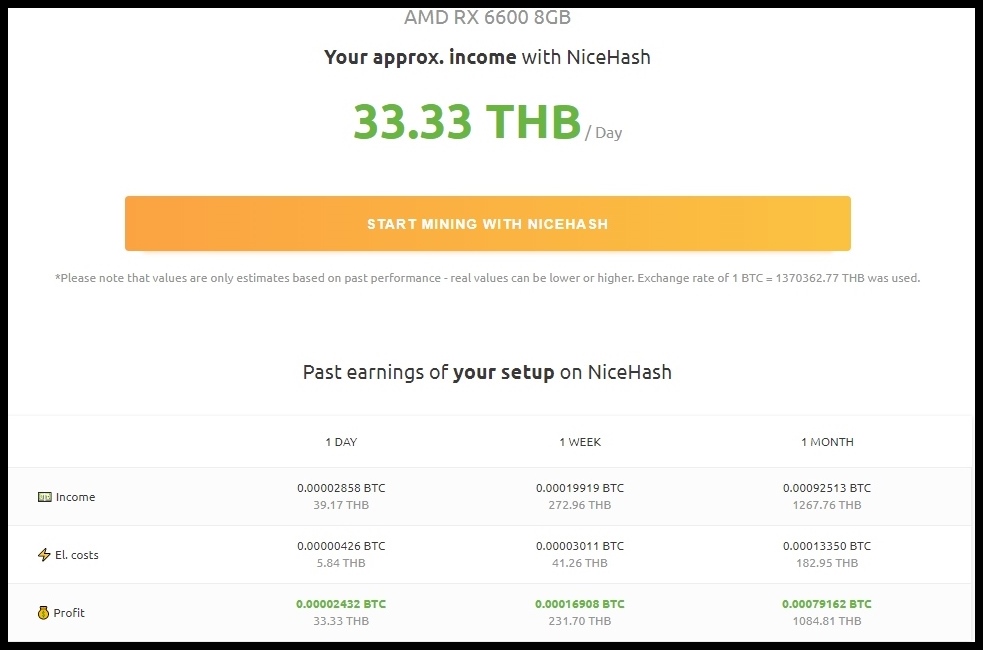Image resolution: width=983 pixels, height=650 pixels.
Task: Click the 1 day income 0.00002858 BTC value
Action: tap(341, 488)
